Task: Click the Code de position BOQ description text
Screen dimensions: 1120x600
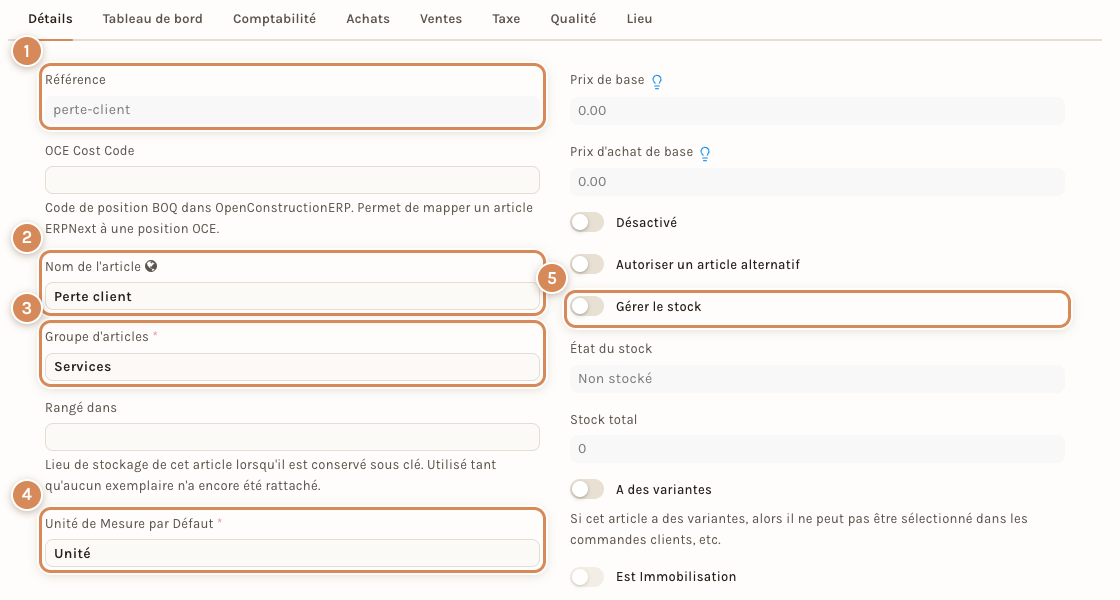Action: [x=289, y=219]
